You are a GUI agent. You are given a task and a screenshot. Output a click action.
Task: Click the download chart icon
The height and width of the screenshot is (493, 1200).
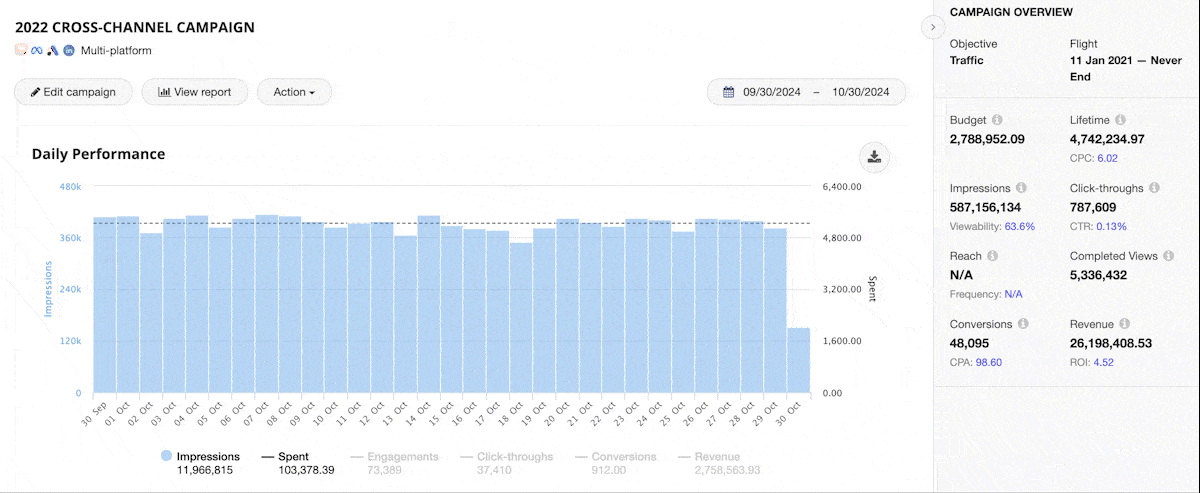pyautogui.click(x=874, y=156)
